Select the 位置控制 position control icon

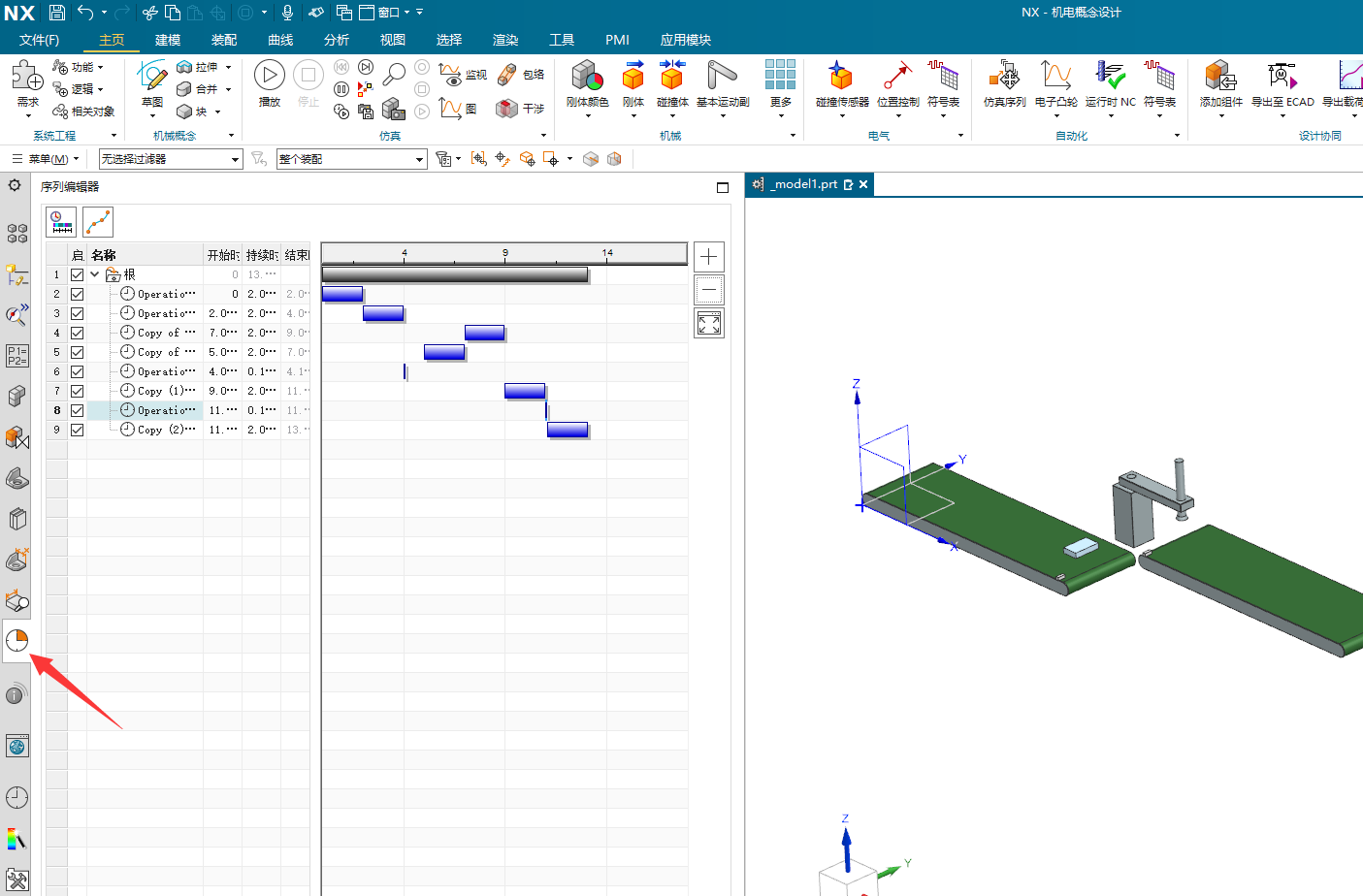tap(897, 76)
